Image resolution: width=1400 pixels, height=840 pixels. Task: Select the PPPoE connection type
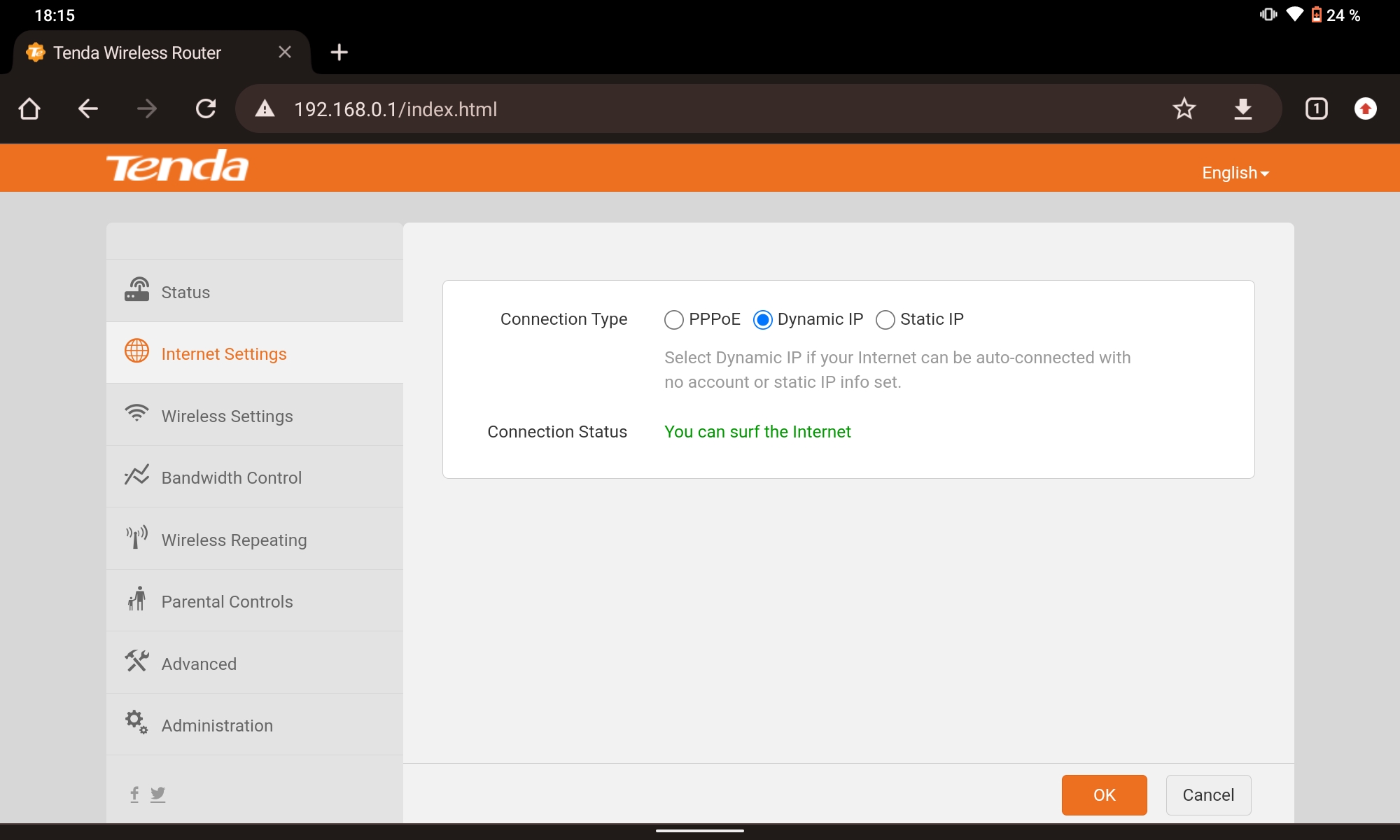[x=673, y=320]
